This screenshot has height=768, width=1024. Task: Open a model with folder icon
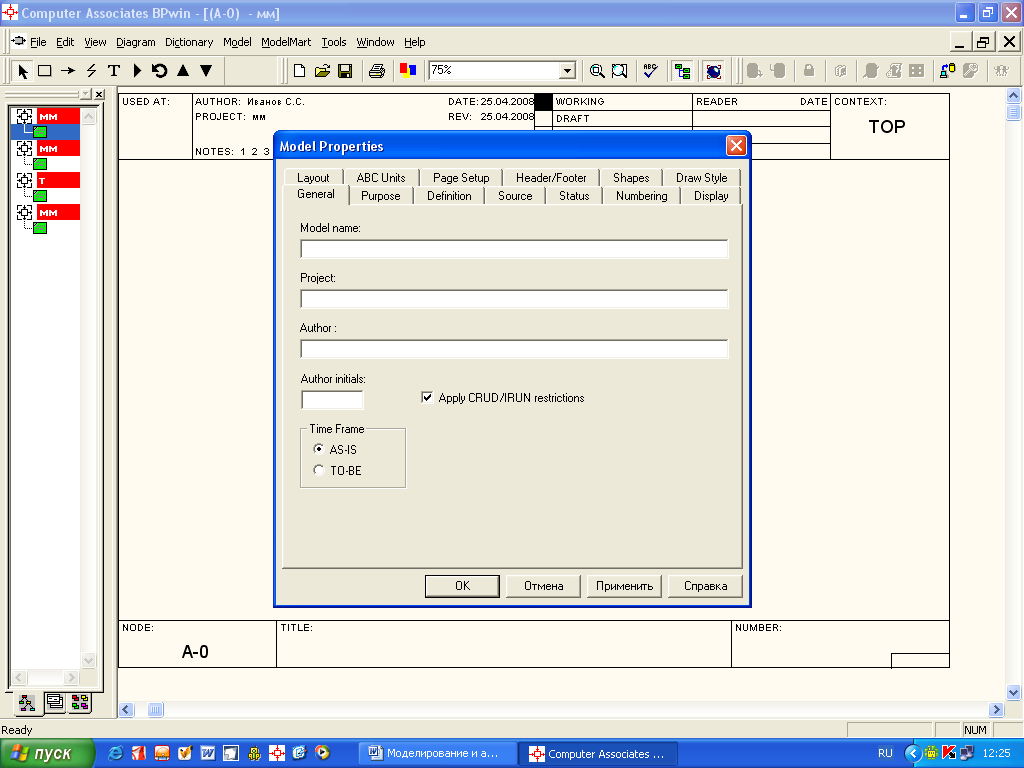tap(322, 71)
